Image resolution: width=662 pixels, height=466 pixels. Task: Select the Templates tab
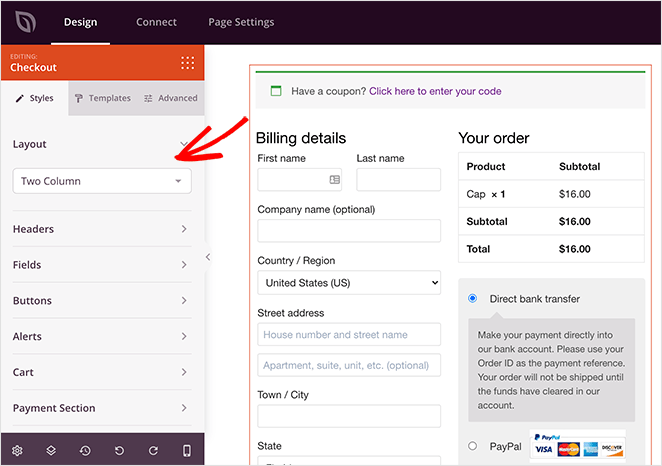(x=103, y=98)
